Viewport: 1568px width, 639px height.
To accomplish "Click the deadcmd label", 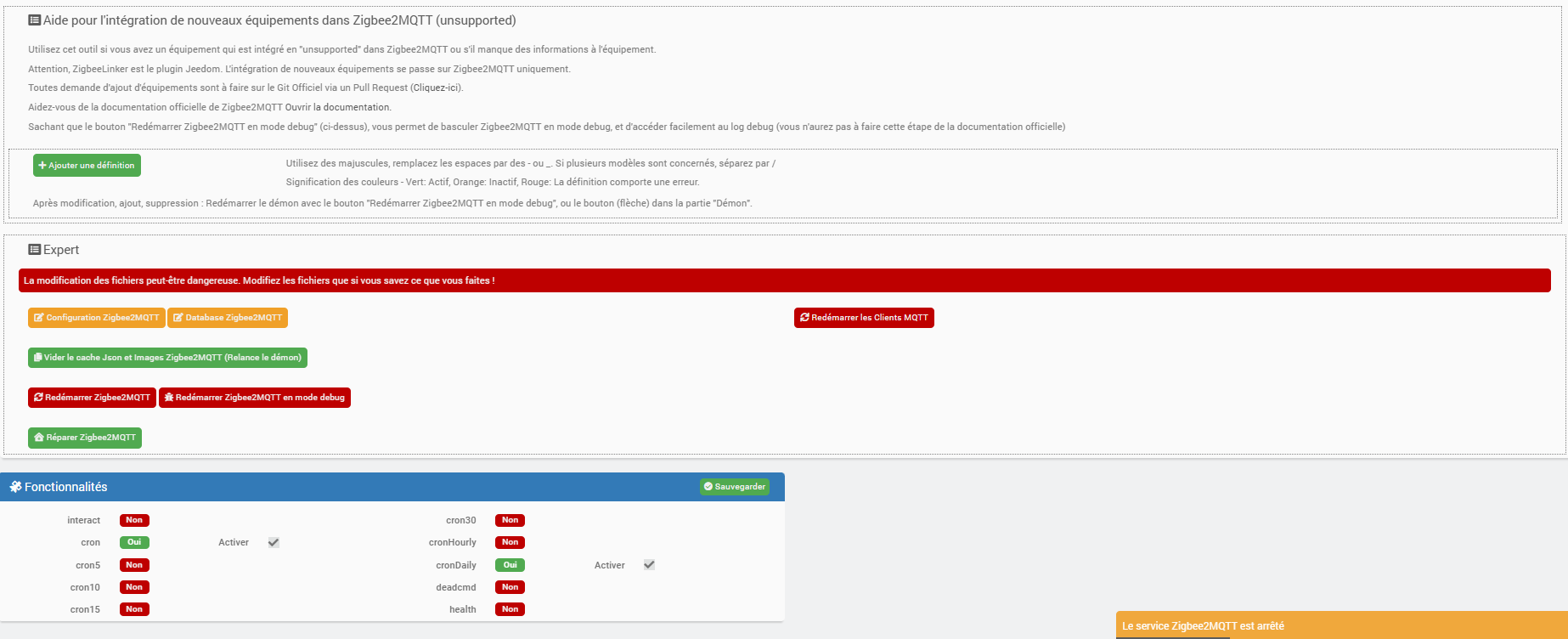I will (456, 587).
